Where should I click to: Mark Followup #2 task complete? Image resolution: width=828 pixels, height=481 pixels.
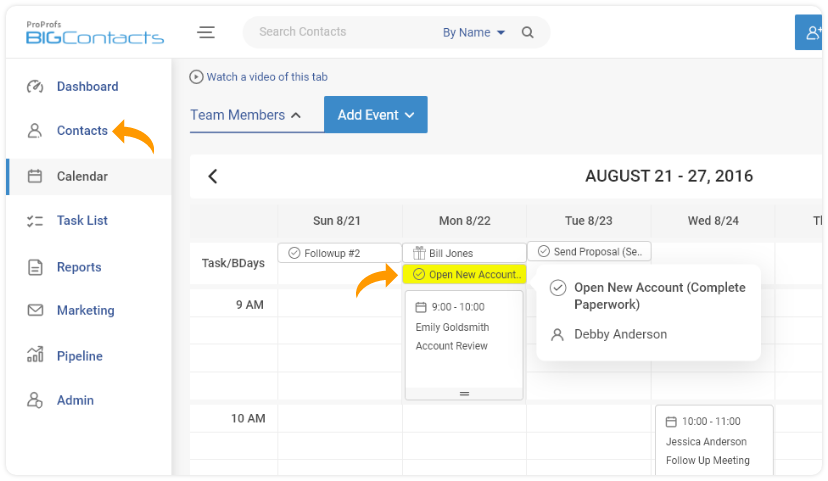click(x=294, y=253)
